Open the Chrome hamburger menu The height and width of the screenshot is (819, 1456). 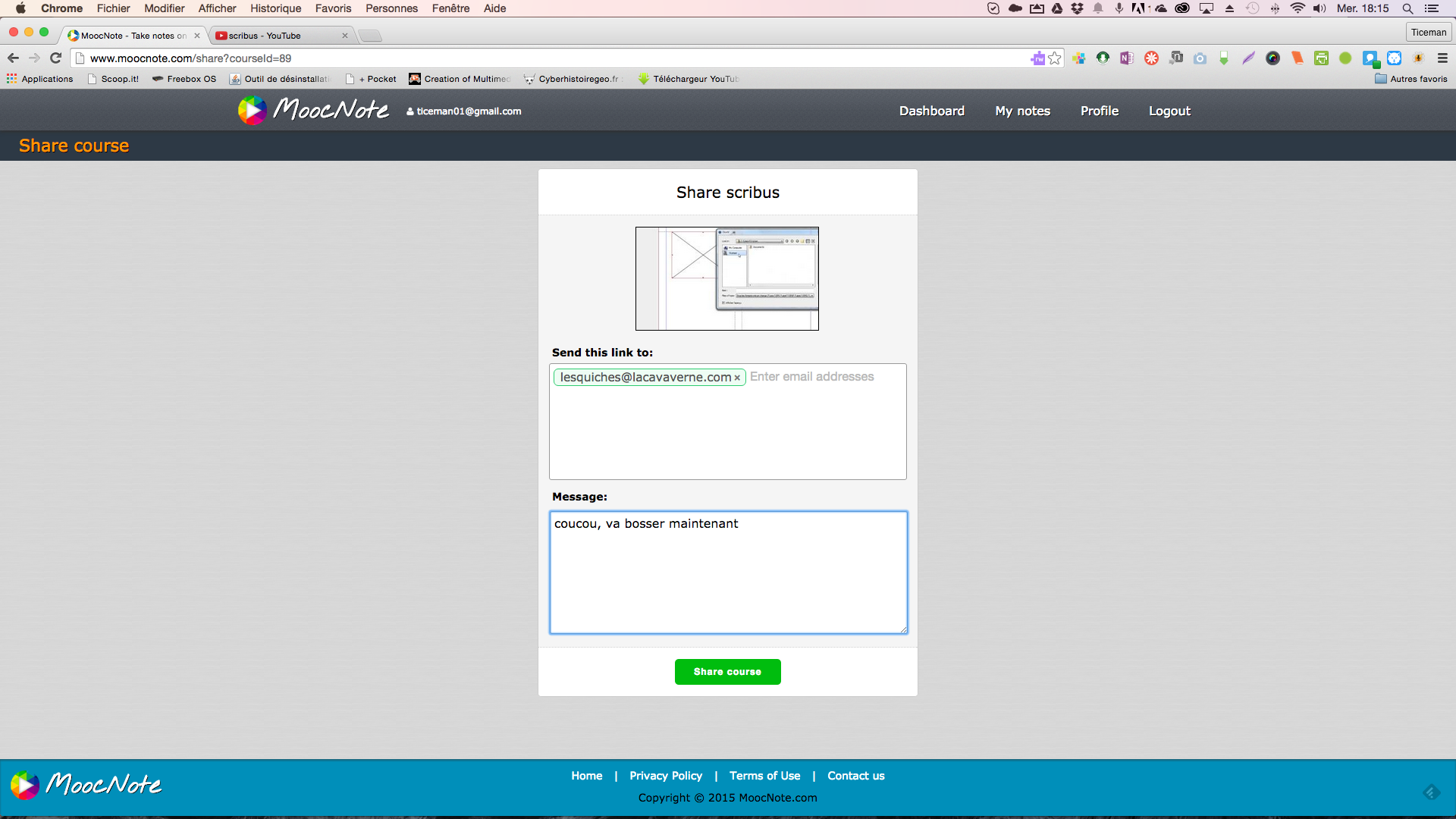[1442, 58]
